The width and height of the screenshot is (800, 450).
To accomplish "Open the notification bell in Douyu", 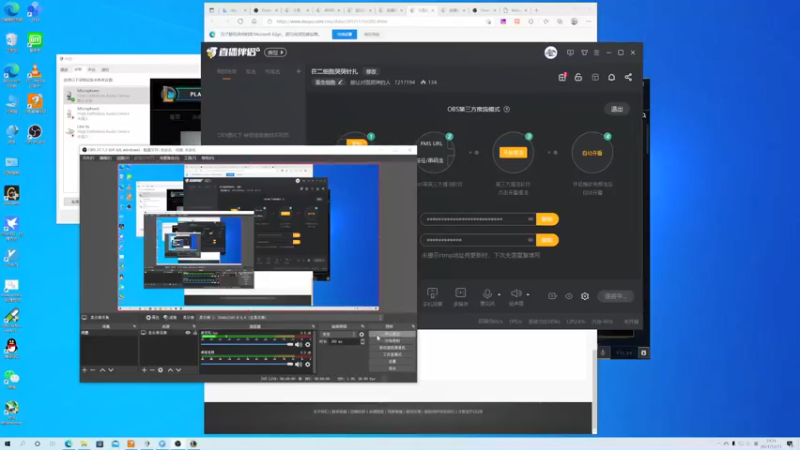I will click(611, 77).
